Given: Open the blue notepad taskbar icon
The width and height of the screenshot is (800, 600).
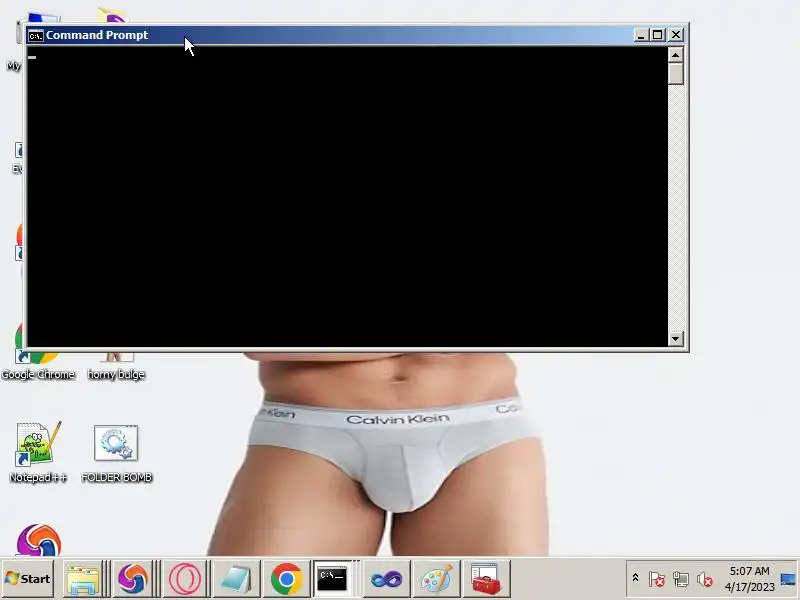Looking at the screenshot, I should [236, 579].
